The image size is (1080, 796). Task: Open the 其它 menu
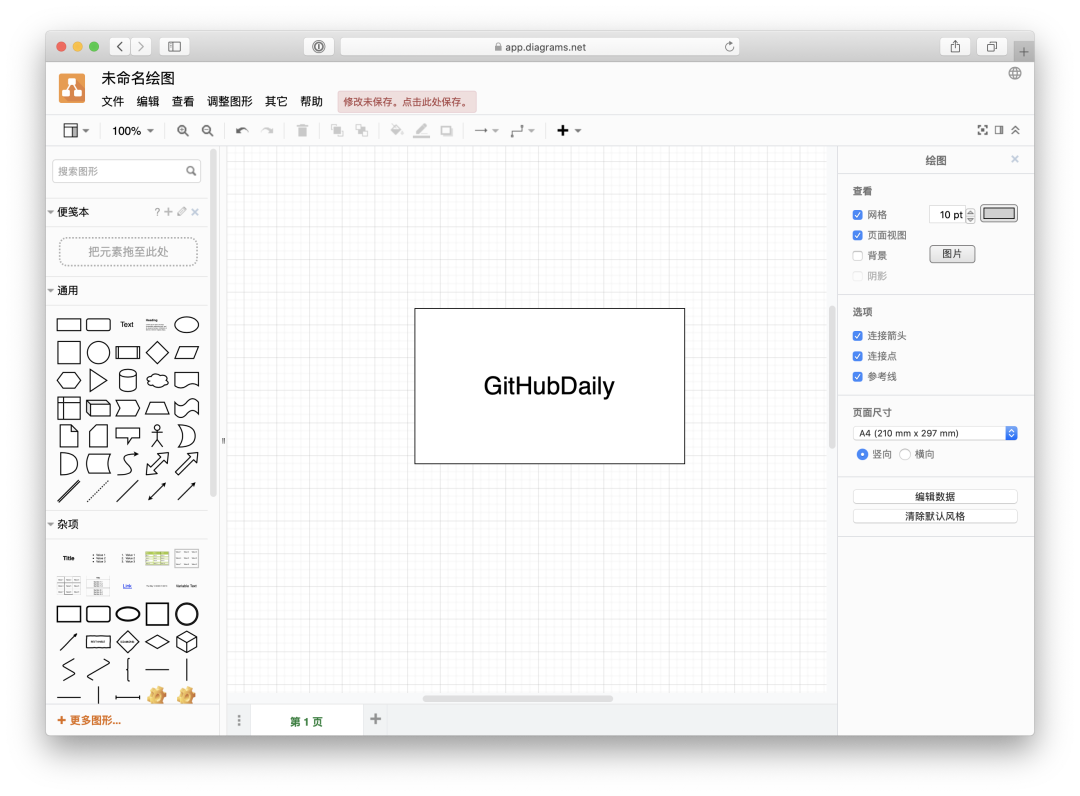tap(276, 102)
